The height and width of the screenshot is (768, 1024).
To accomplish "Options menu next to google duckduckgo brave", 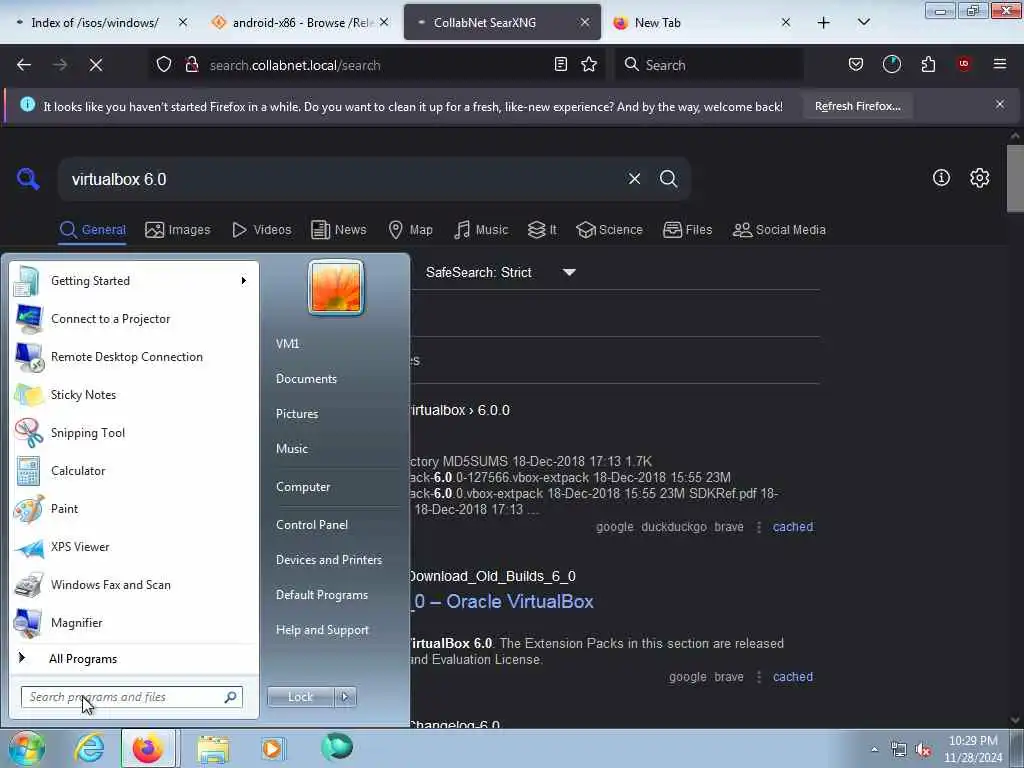I will pos(759,527).
